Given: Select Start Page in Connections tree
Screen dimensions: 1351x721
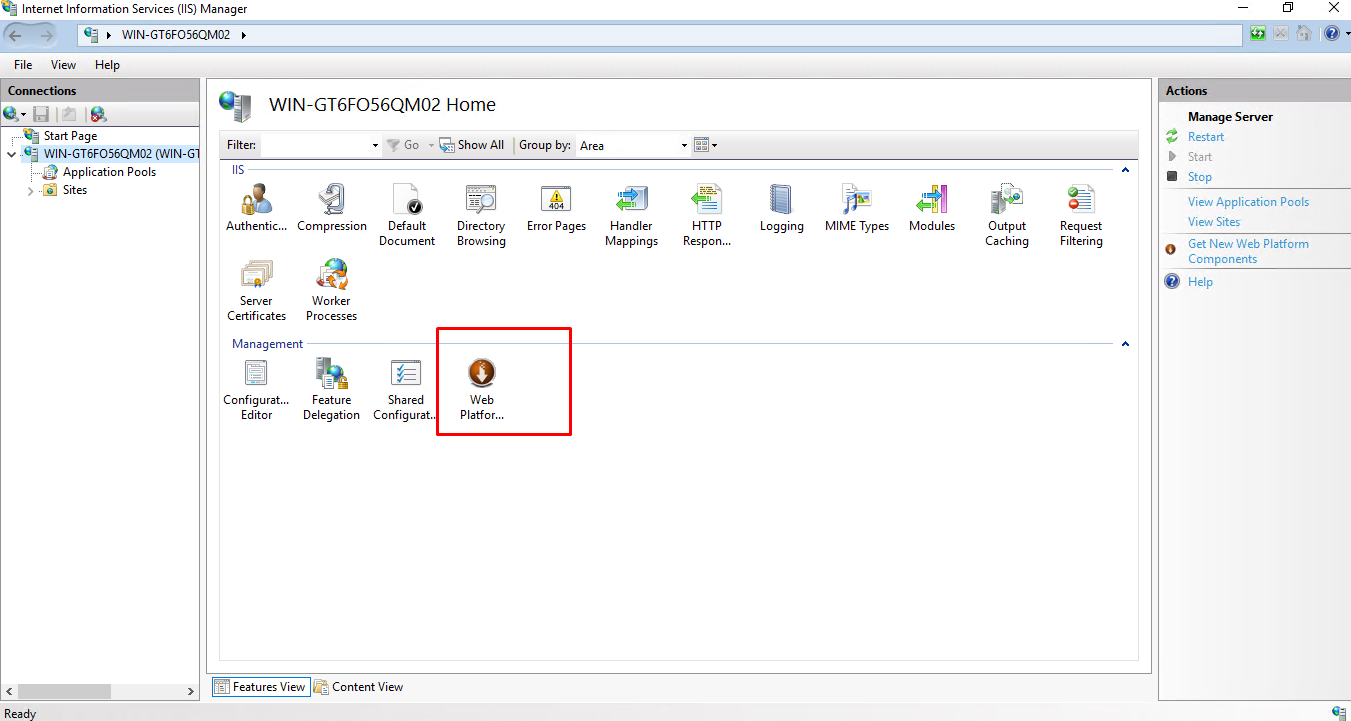Looking at the screenshot, I should (70, 136).
